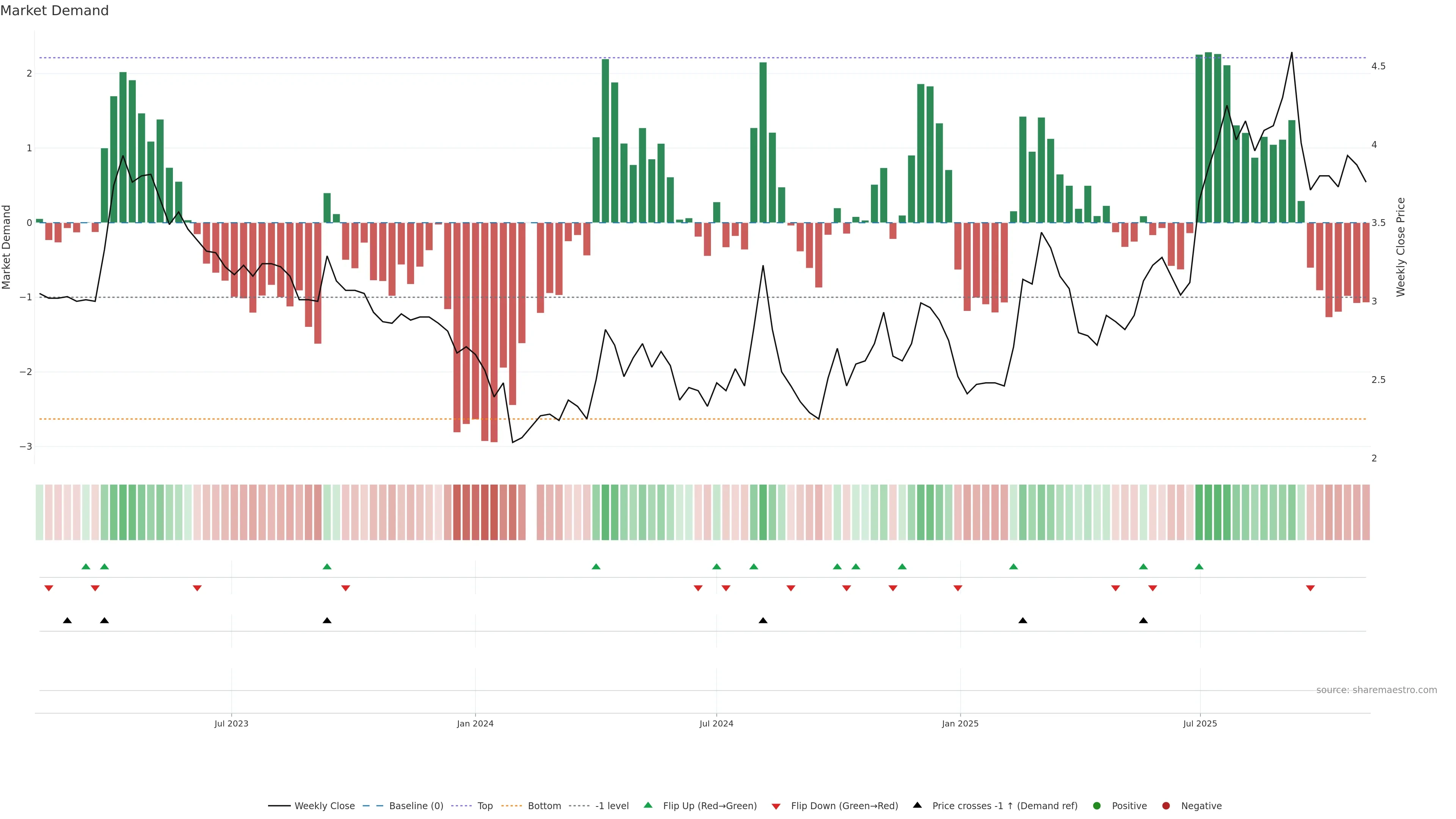Click the black Price crosses -1 legend icon
Viewport: 1456px width, 819px height.
pos(917,805)
